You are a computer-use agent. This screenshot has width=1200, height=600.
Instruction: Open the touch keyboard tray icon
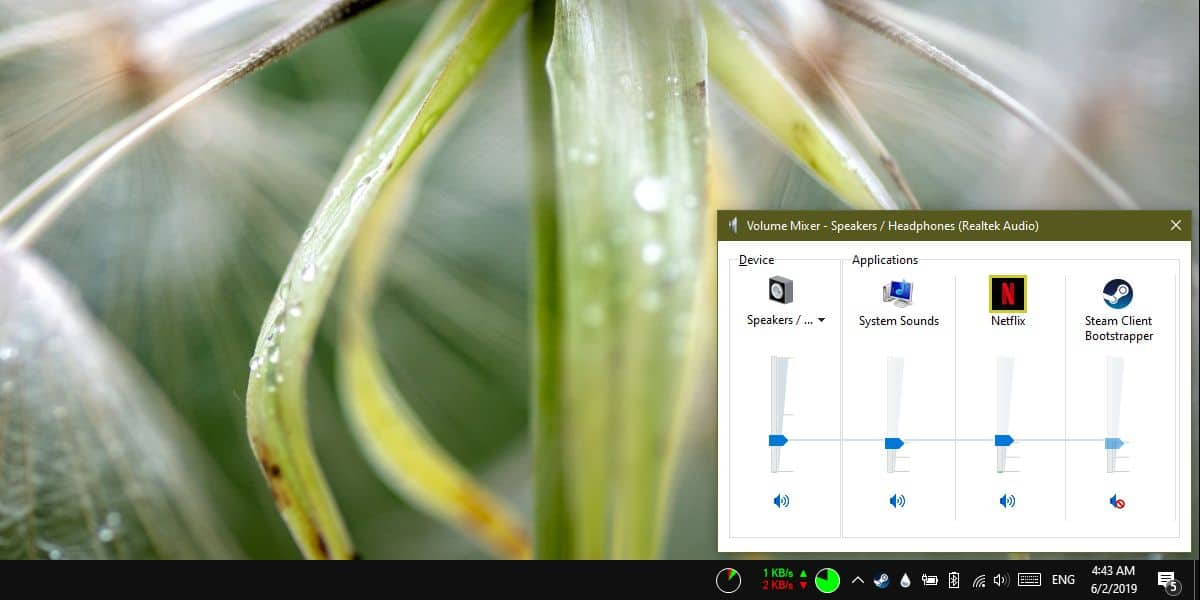point(1029,580)
